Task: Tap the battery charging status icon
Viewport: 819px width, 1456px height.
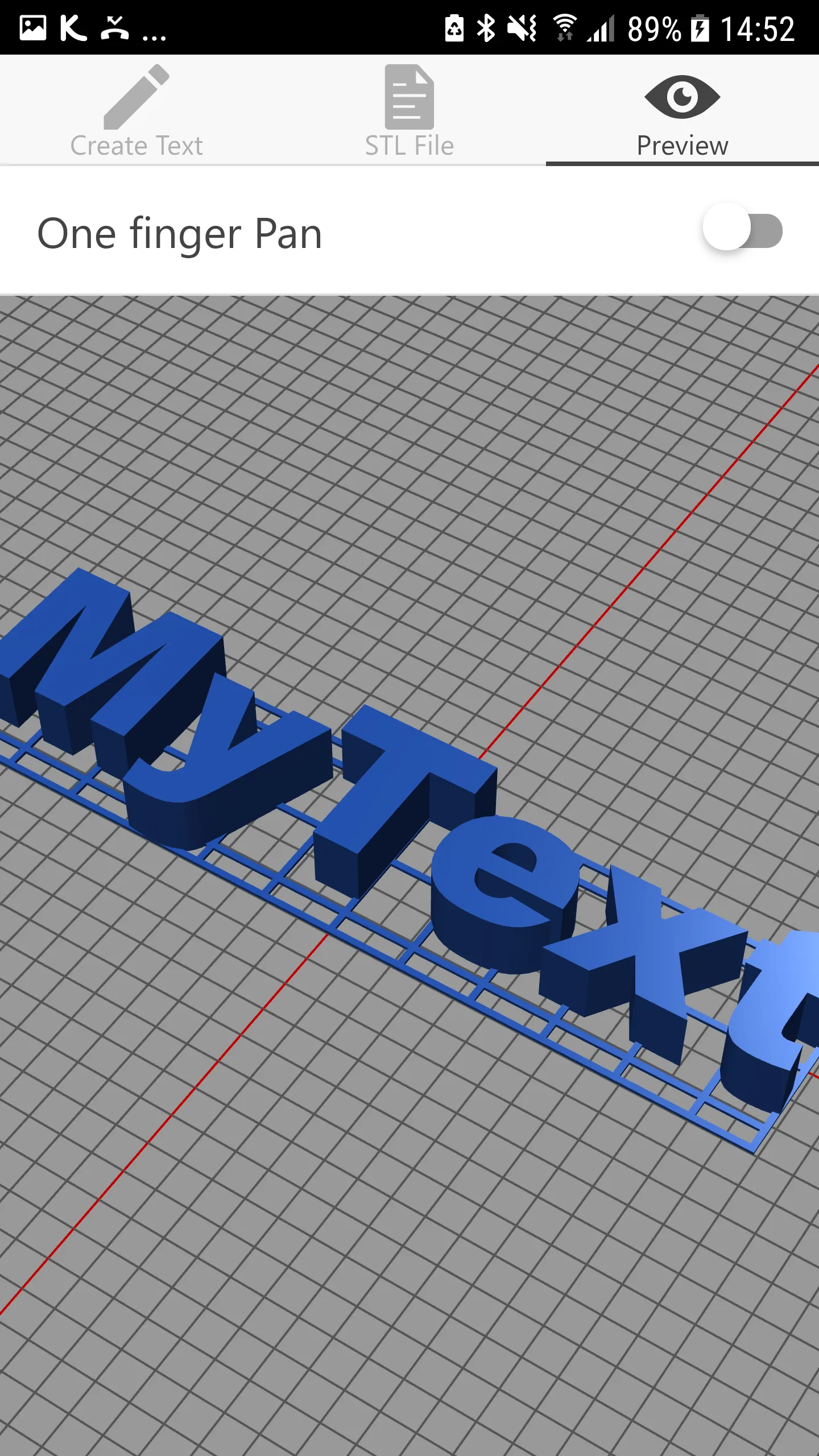Action: tap(700, 28)
